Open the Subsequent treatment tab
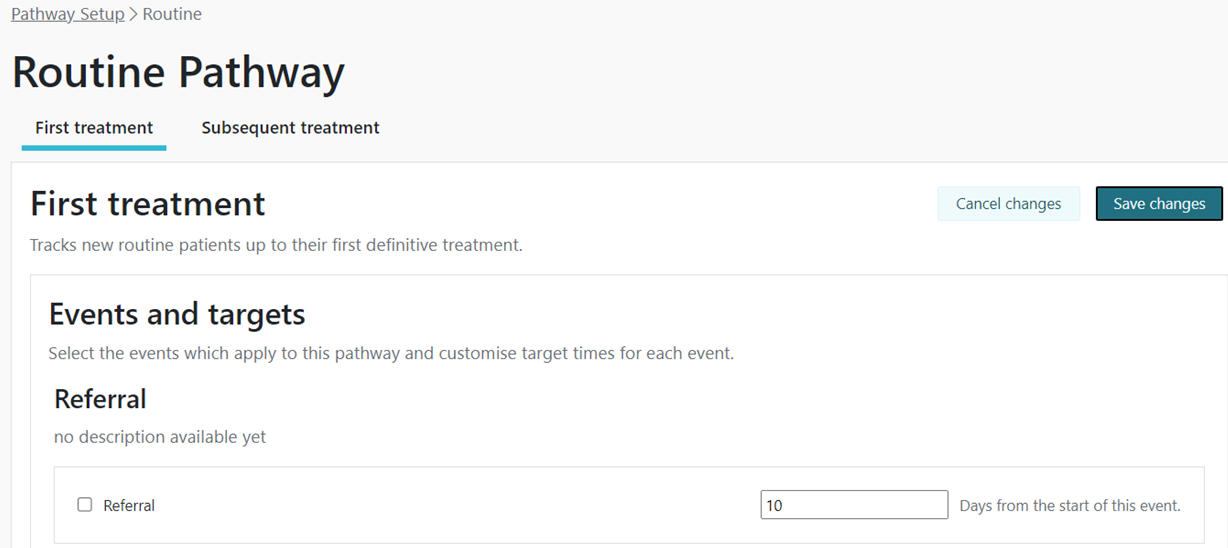1228x548 pixels. click(x=290, y=128)
